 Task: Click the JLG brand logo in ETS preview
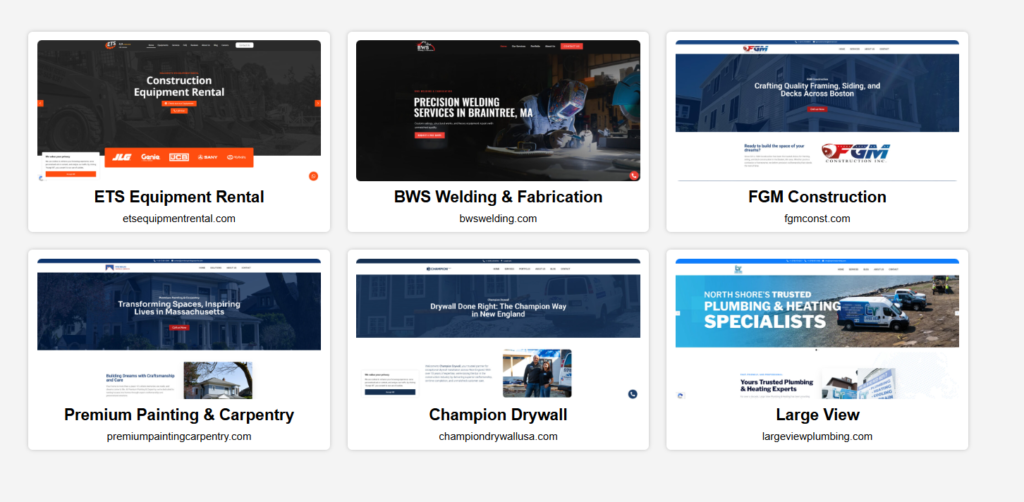point(121,157)
